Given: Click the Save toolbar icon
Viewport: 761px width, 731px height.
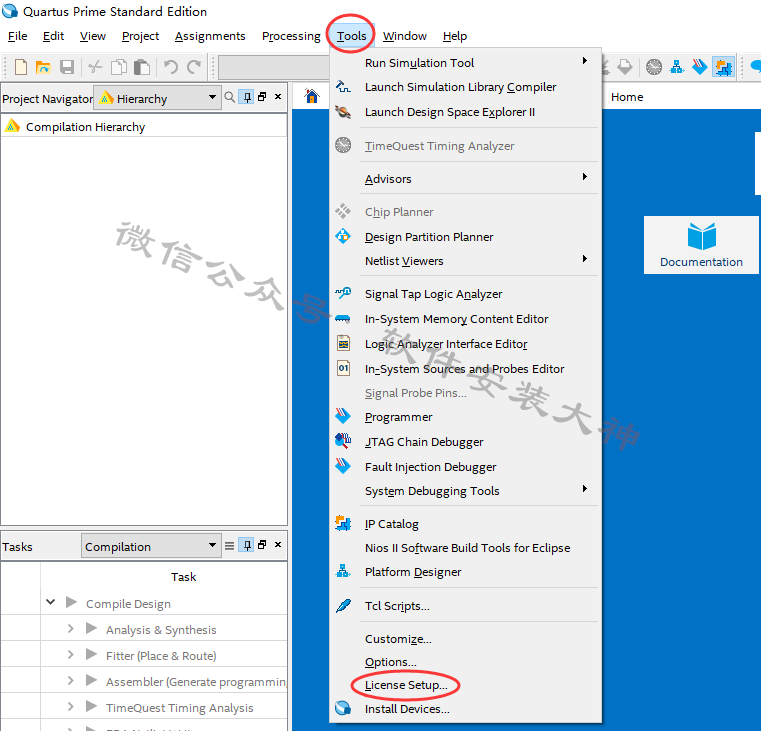Looking at the screenshot, I should [x=67, y=67].
